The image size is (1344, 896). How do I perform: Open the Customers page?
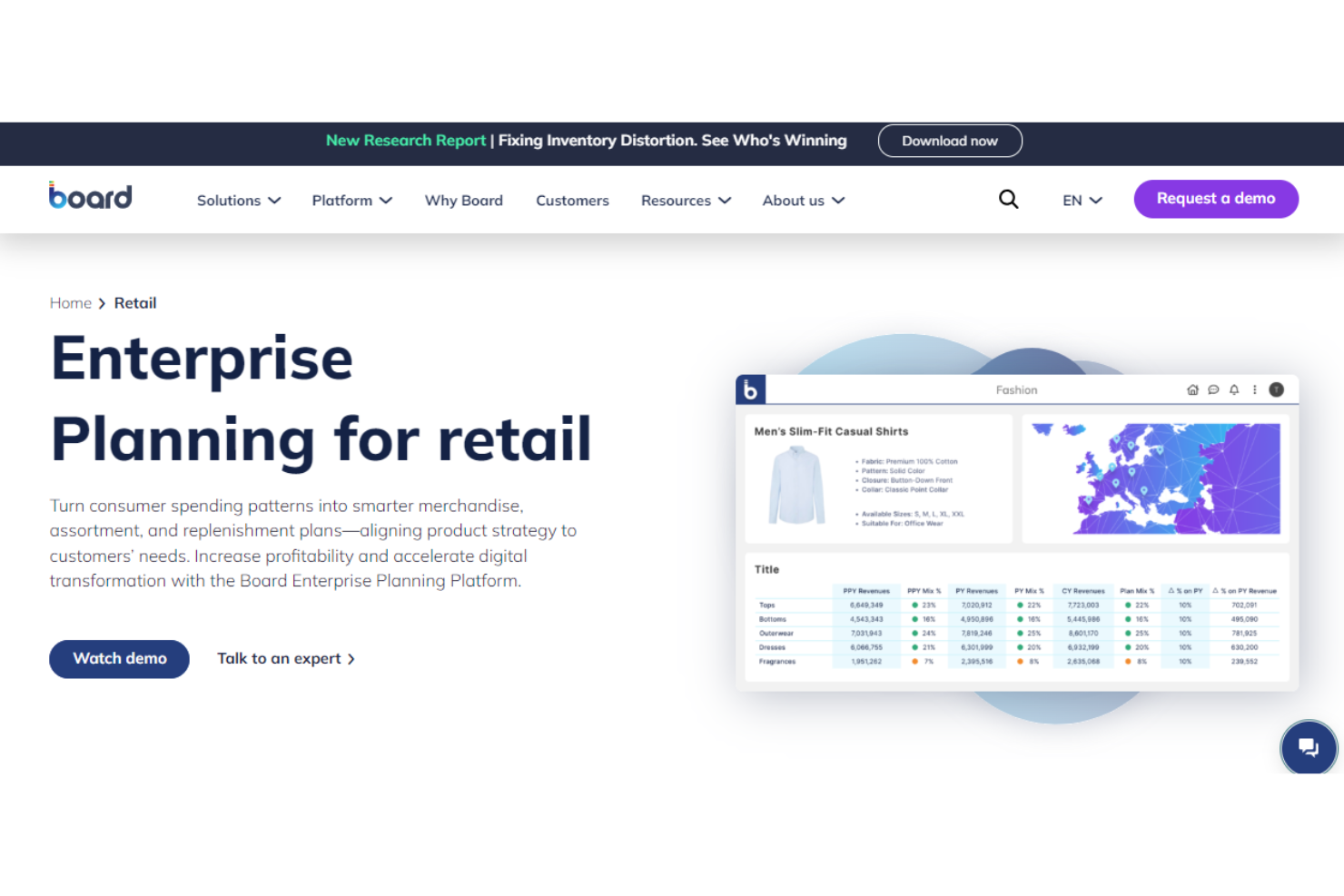click(x=572, y=201)
